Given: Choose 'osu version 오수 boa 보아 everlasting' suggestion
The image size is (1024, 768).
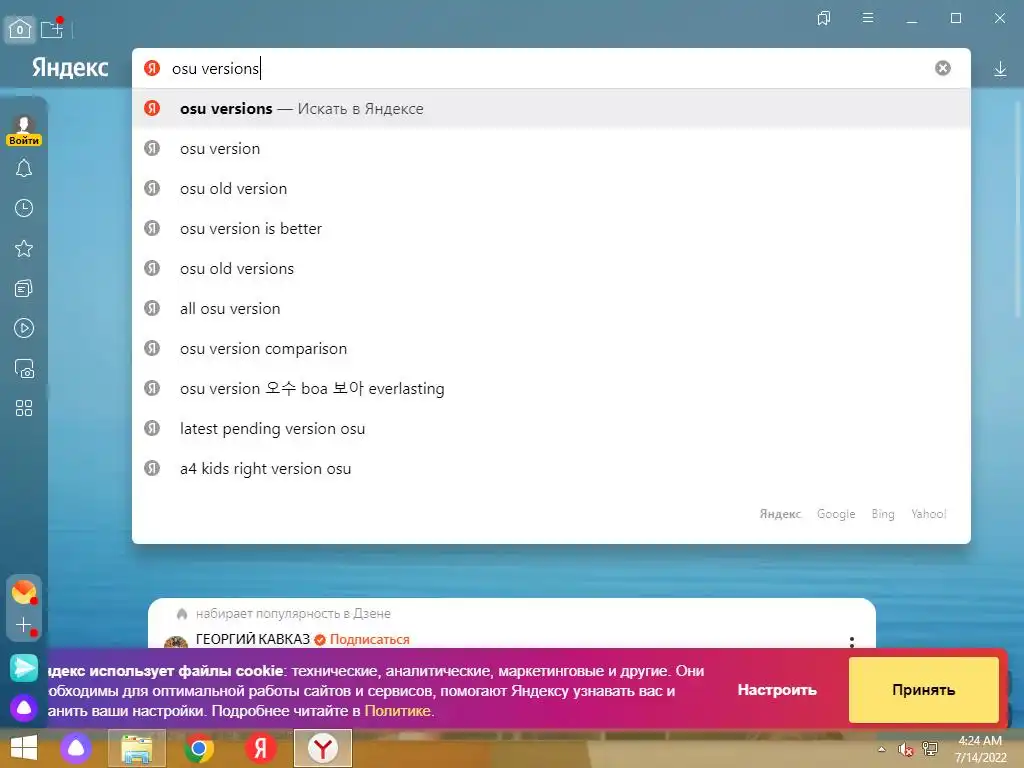Looking at the screenshot, I should coord(551,389).
